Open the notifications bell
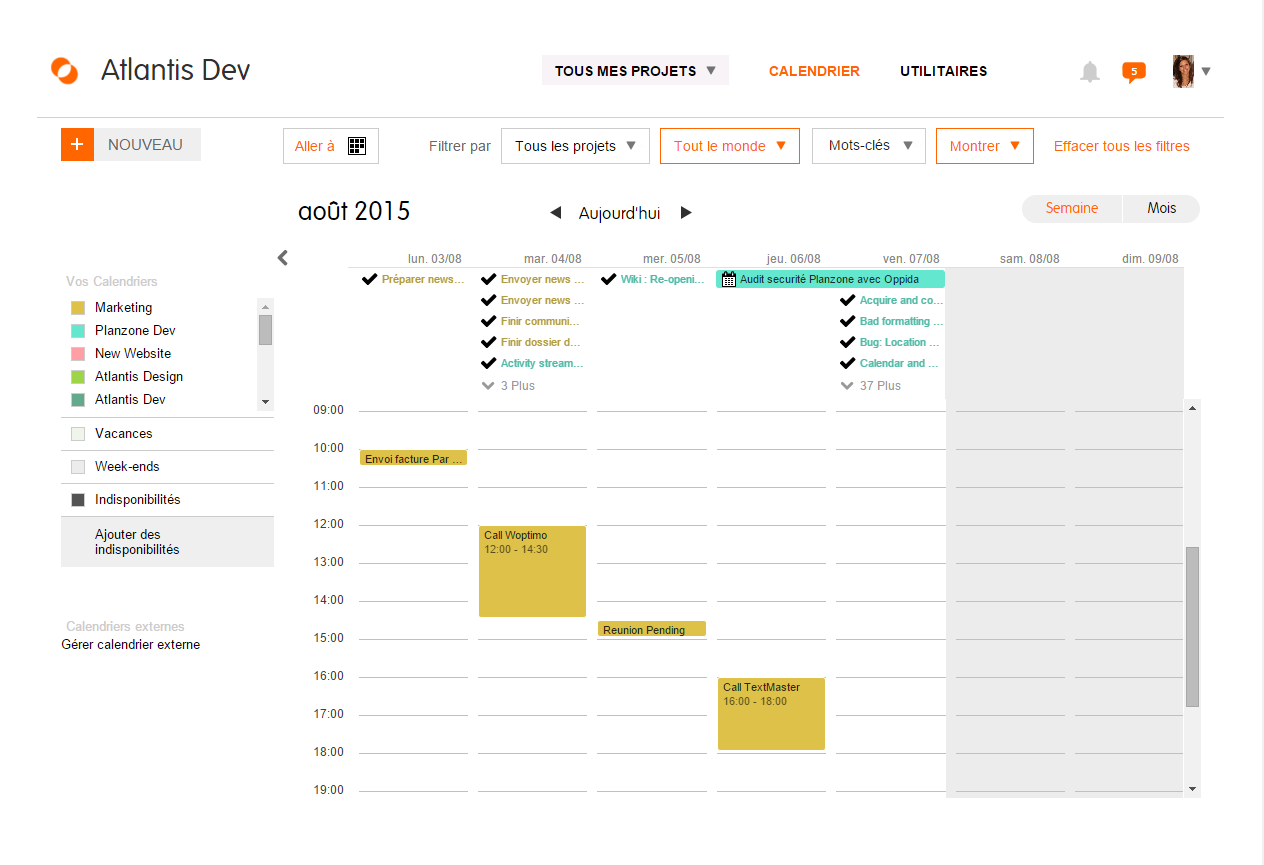This screenshot has height=865, width=1264. pyautogui.click(x=1090, y=71)
